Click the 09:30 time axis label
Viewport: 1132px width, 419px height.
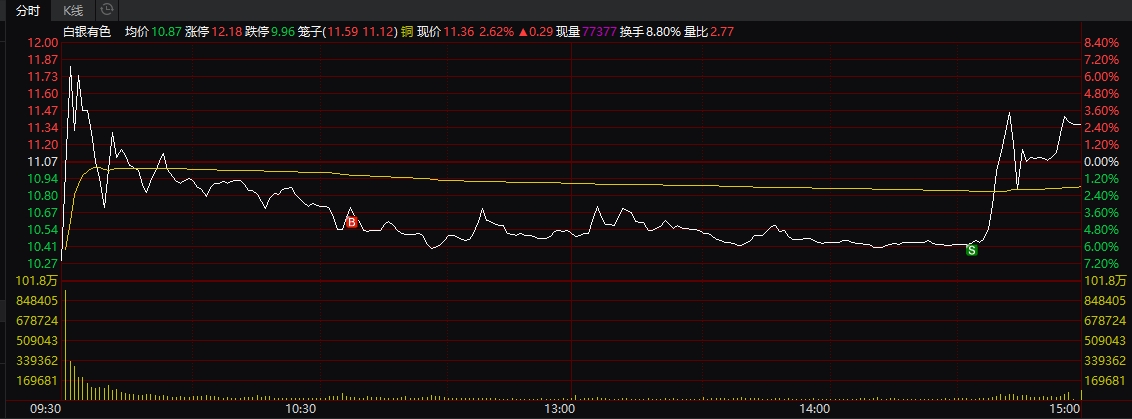45,409
